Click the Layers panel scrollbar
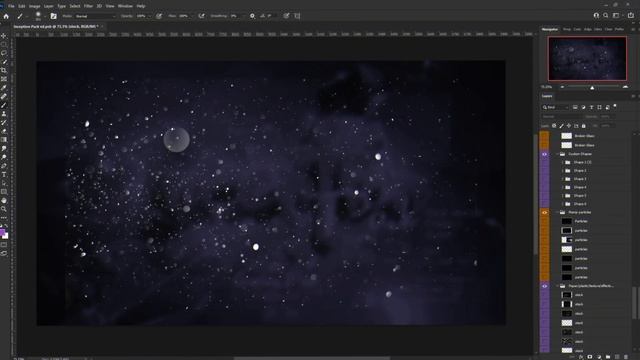 [x=634, y=303]
